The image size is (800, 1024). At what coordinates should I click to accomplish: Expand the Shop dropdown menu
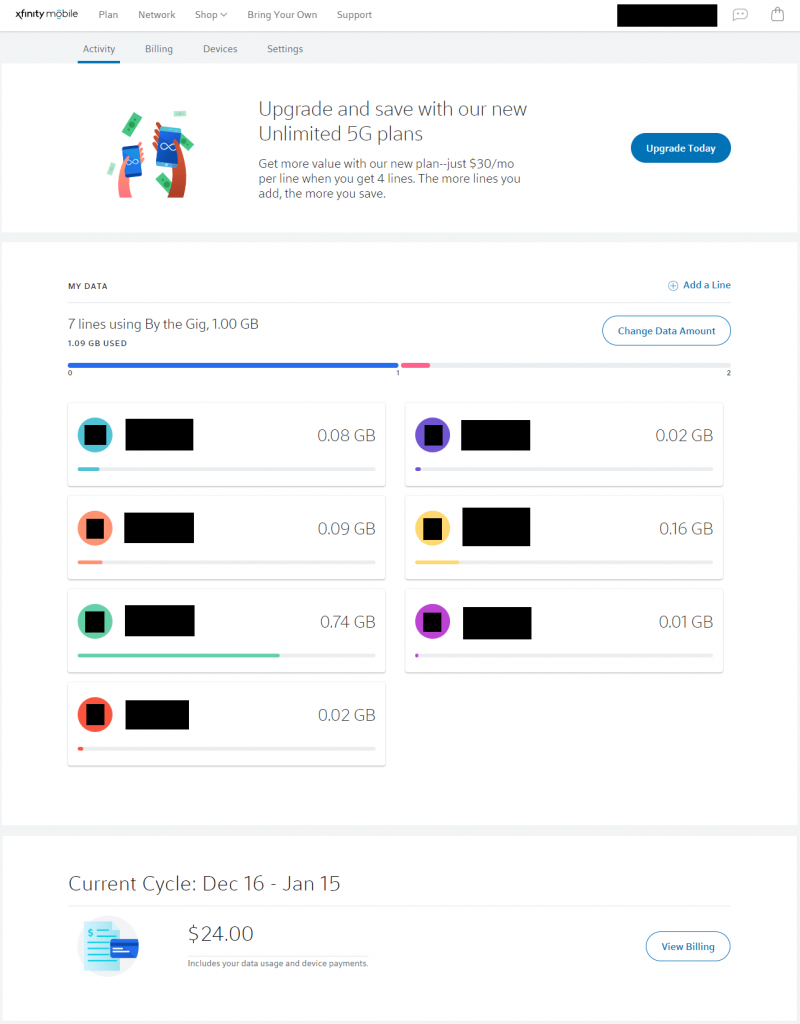pyautogui.click(x=210, y=14)
